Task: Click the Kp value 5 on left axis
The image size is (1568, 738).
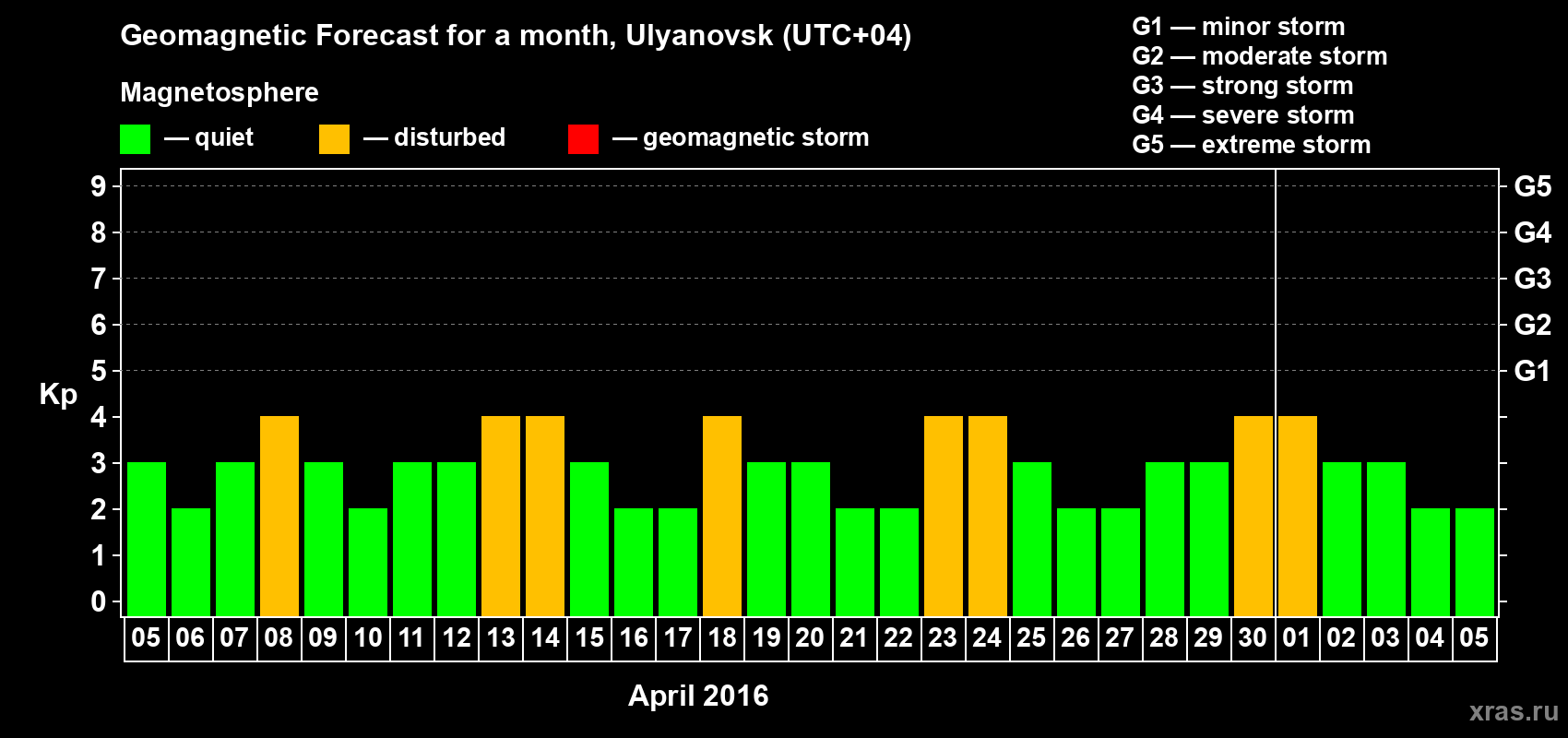Action: coord(99,371)
